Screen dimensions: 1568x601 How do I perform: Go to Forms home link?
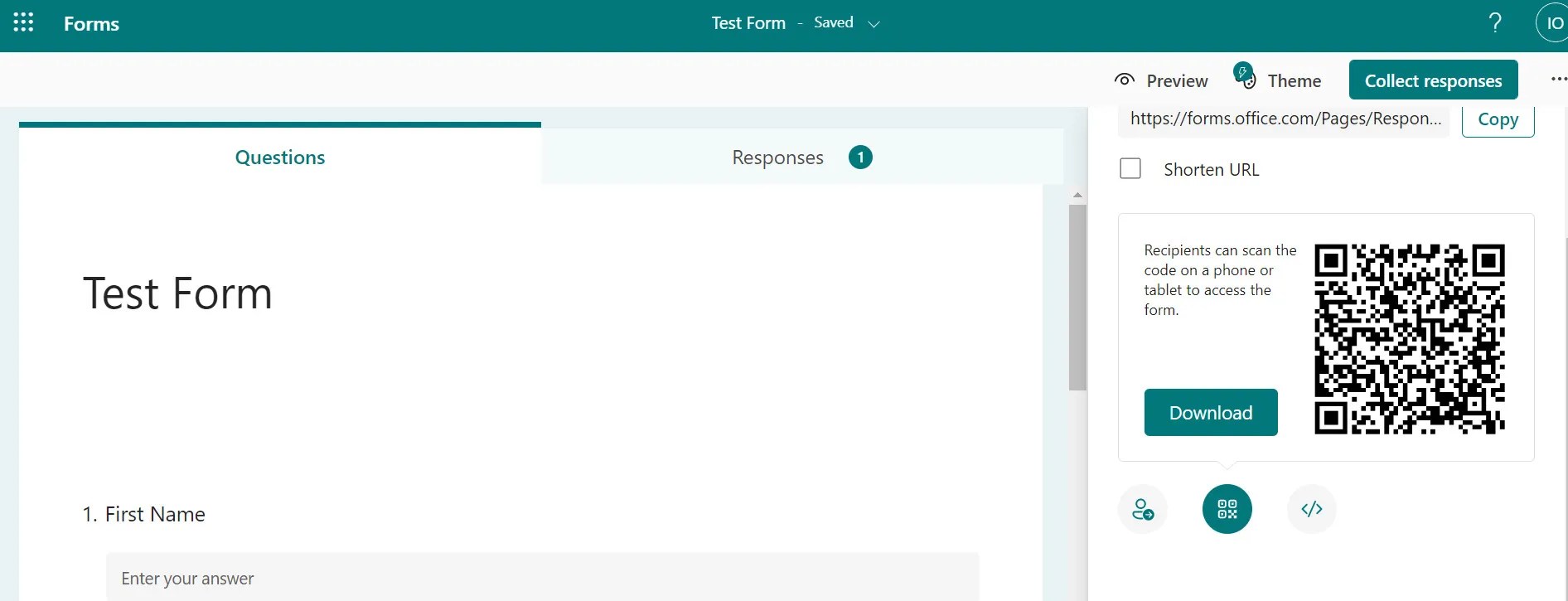(x=91, y=23)
